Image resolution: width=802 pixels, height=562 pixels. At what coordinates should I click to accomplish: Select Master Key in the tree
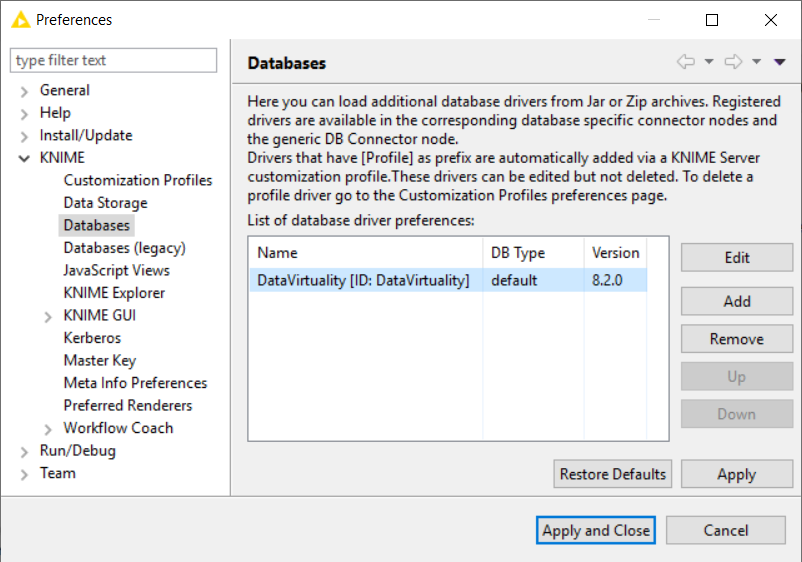[100, 361]
